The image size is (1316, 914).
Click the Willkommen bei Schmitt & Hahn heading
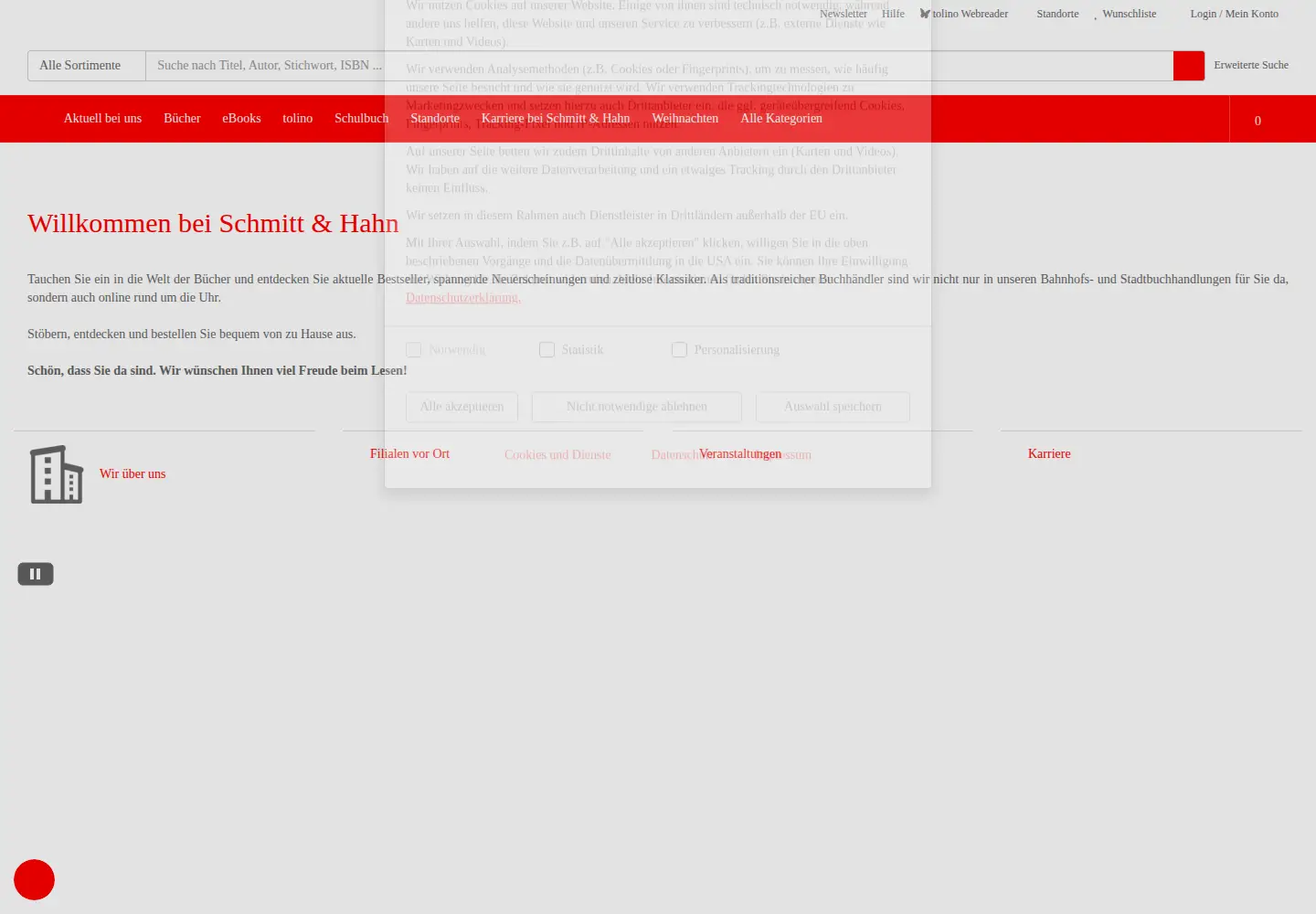[213, 223]
